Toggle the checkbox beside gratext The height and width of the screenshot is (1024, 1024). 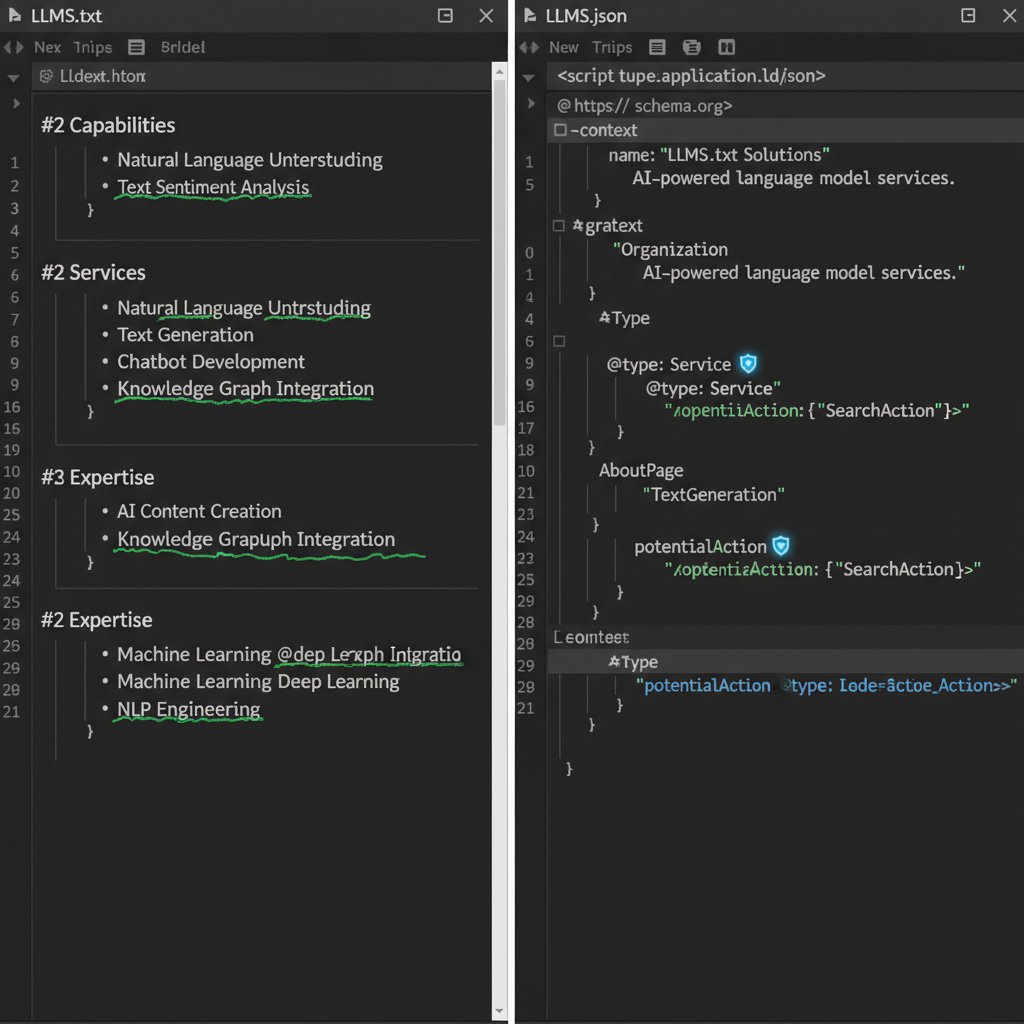click(x=559, y=226)
